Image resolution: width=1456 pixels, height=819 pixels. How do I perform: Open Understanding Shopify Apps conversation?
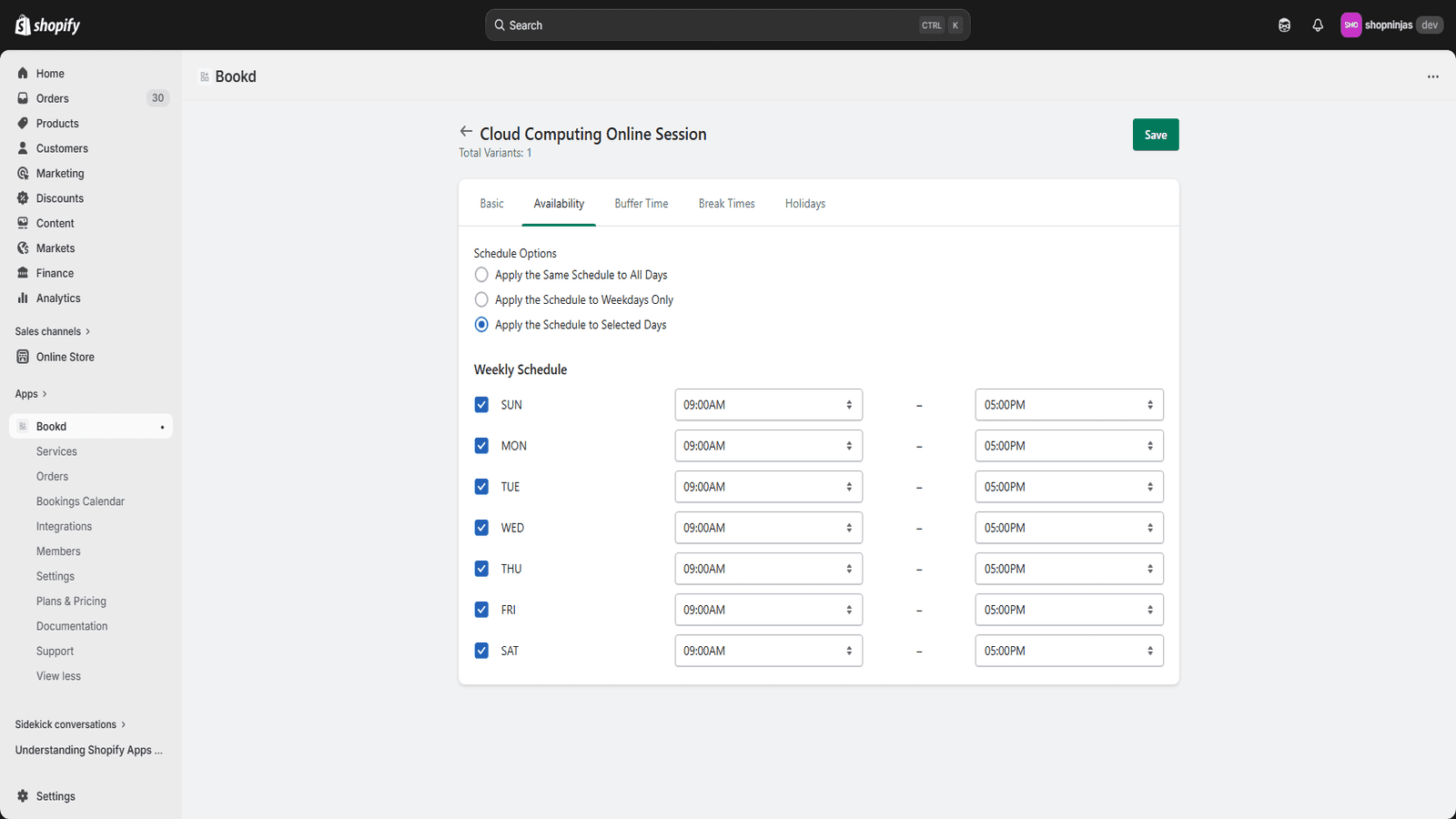pos(89,750)
